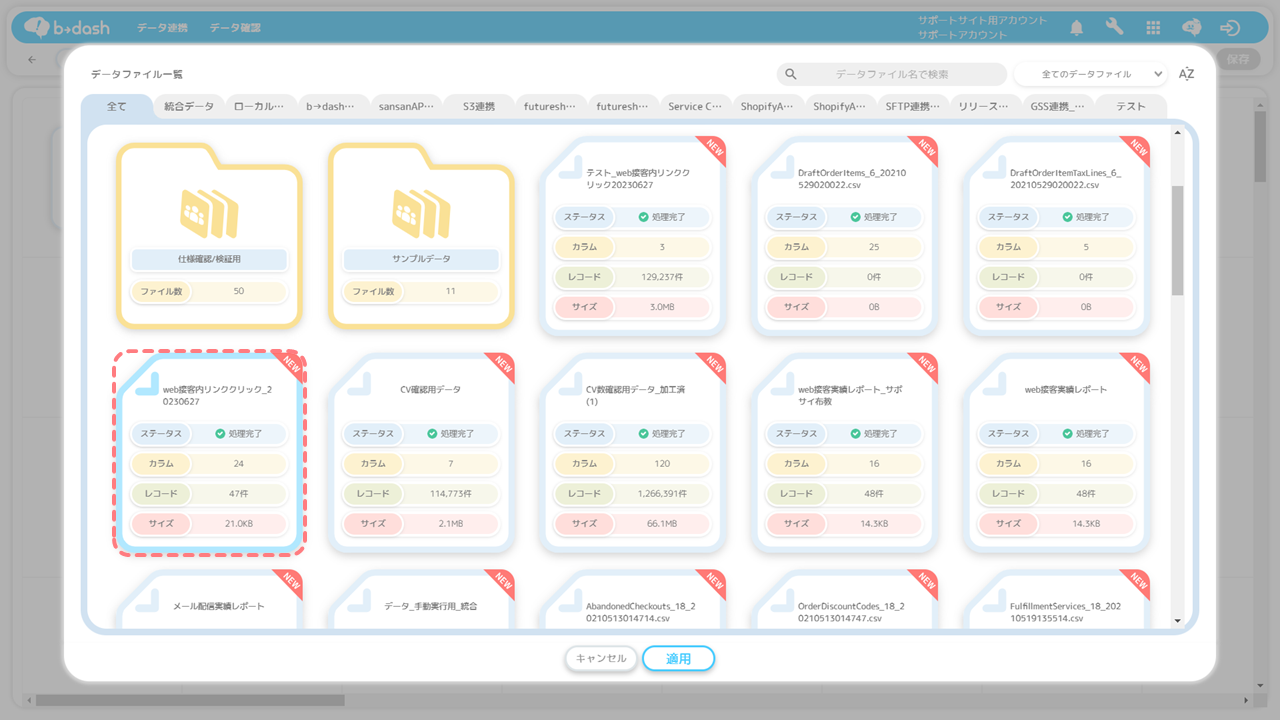Click the キャンセル button
The height and width of the screenshot is (720, 1280).
[601, 658]
